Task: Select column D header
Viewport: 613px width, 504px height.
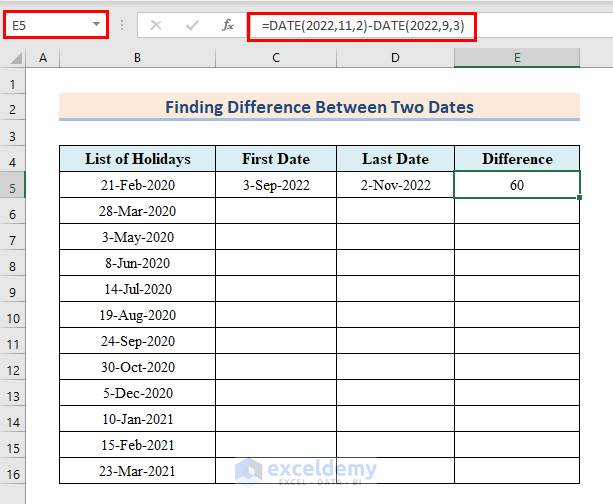Action: (x=395, y=58)
